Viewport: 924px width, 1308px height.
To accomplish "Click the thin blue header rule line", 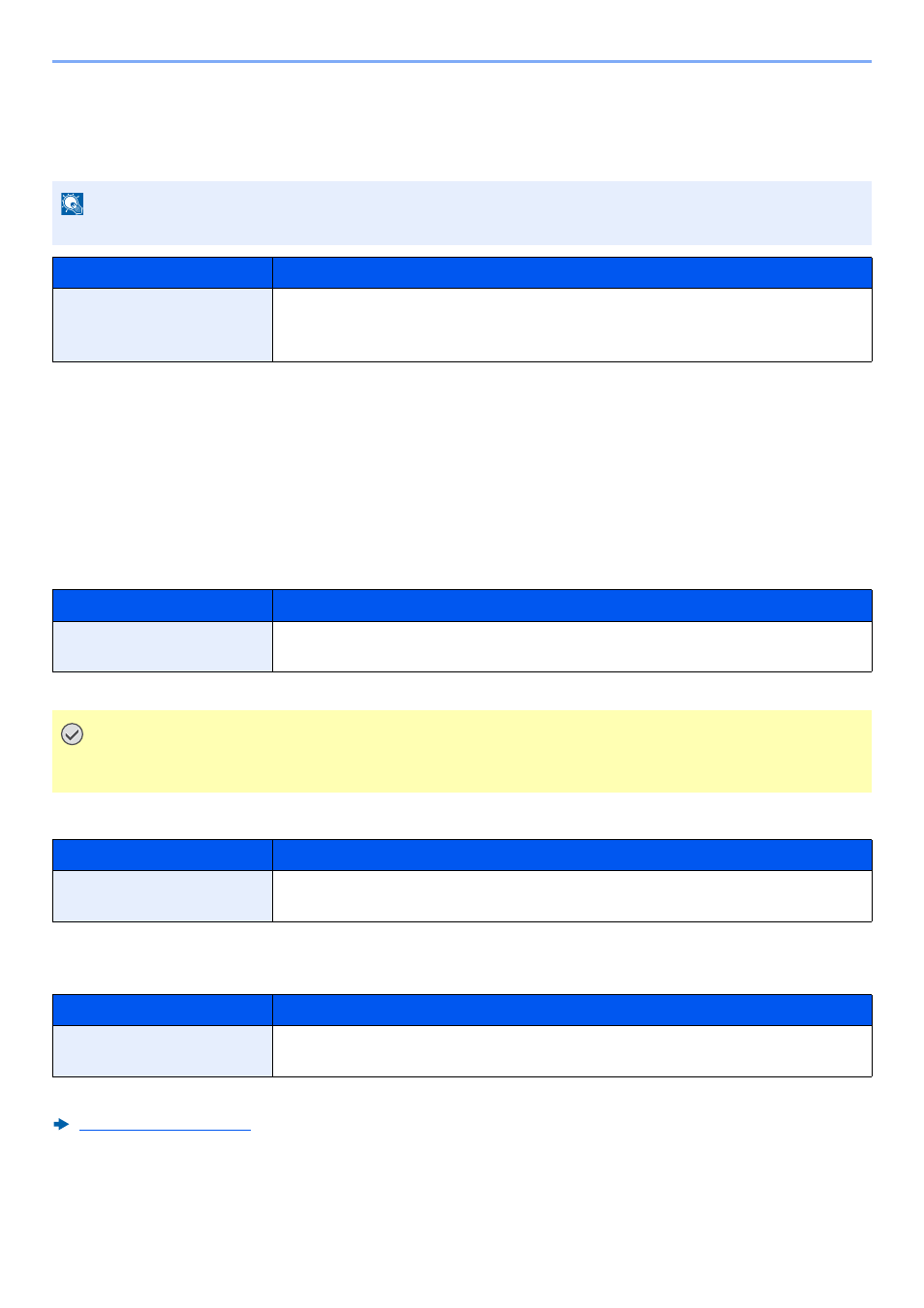I will tap(462, 61).
